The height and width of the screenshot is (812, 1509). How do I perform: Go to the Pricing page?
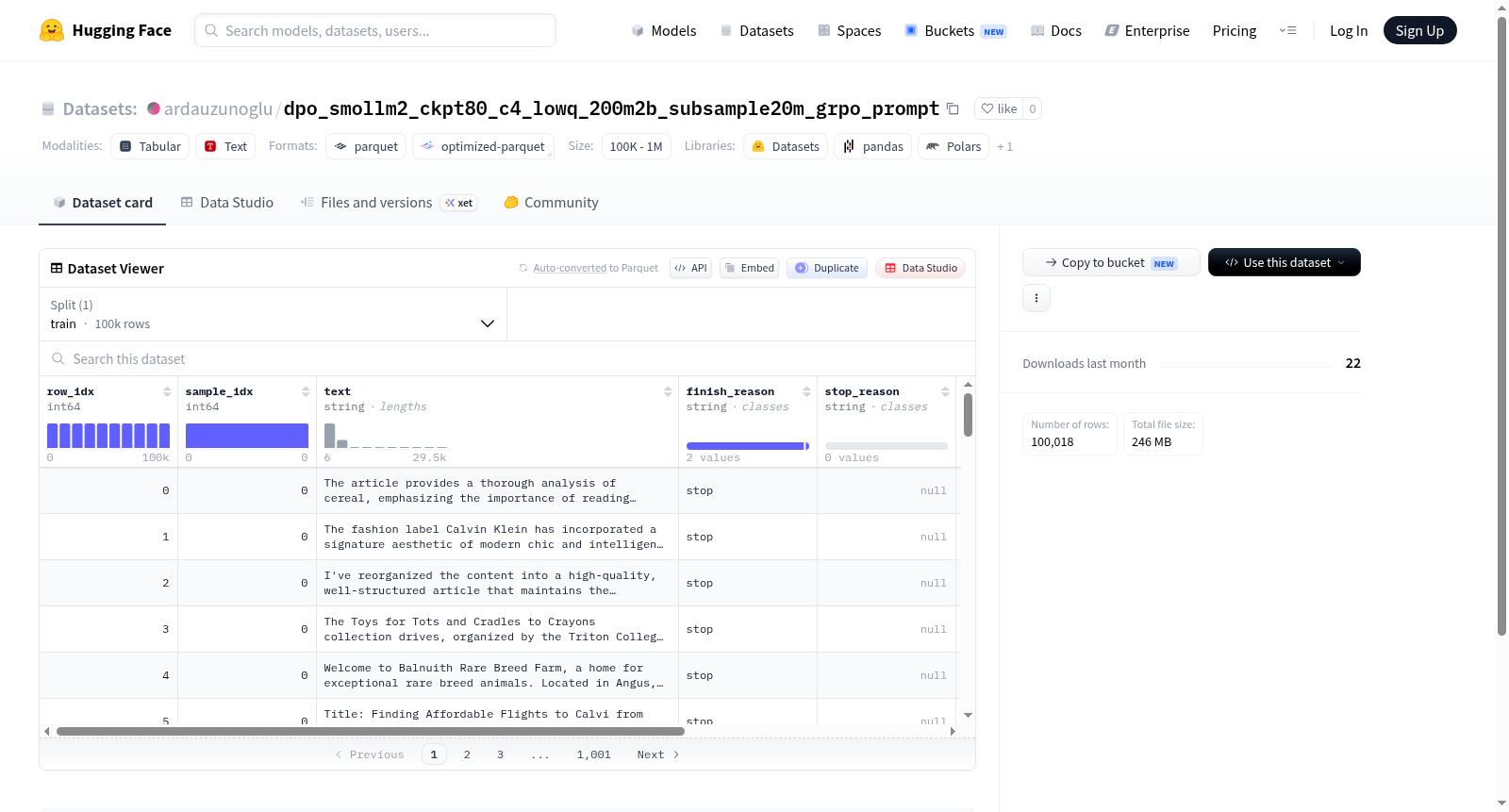pos(1235,31)
